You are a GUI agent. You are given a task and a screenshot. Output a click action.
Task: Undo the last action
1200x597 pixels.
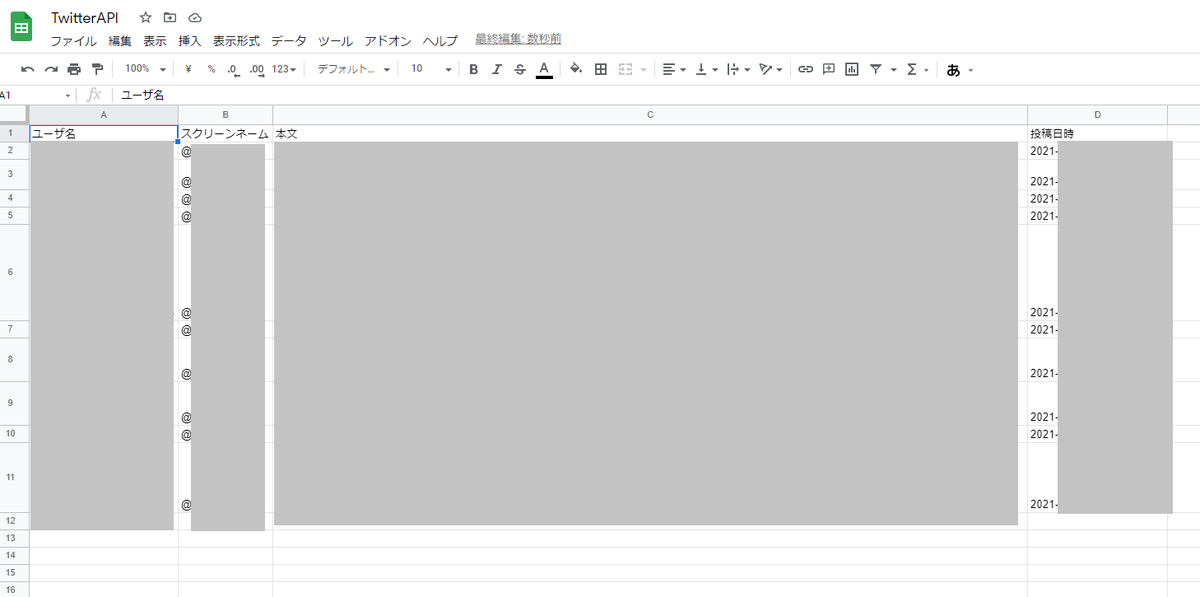point(27,69)
